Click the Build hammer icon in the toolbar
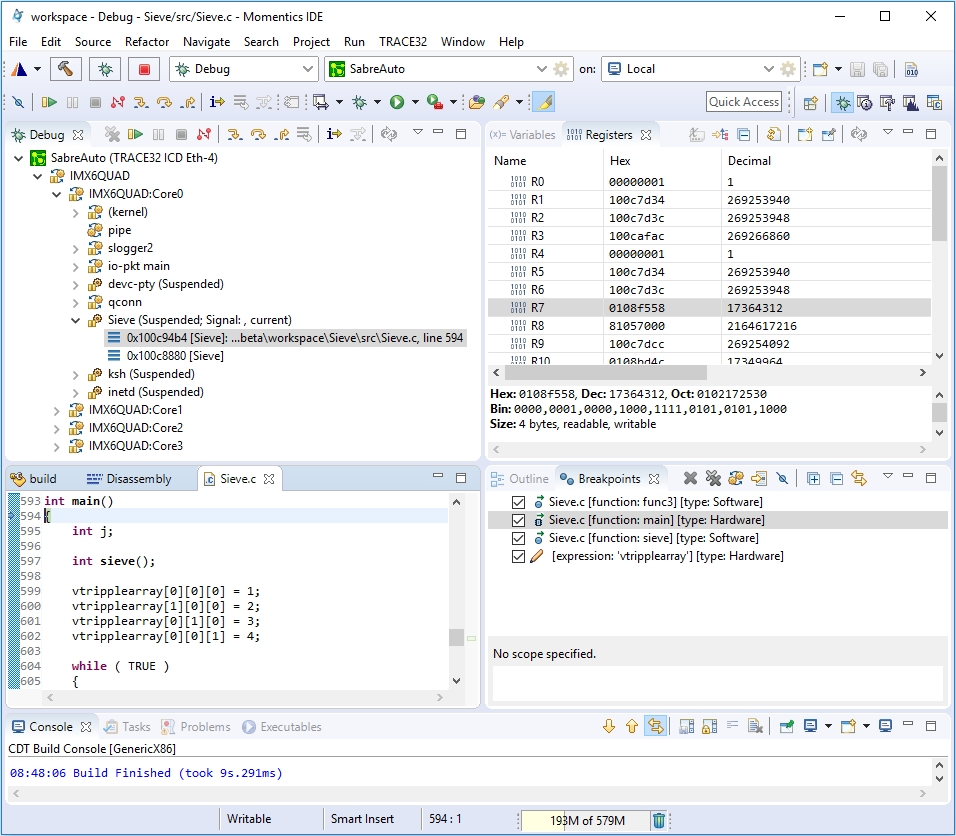956x836 pixels. (66, 68)
